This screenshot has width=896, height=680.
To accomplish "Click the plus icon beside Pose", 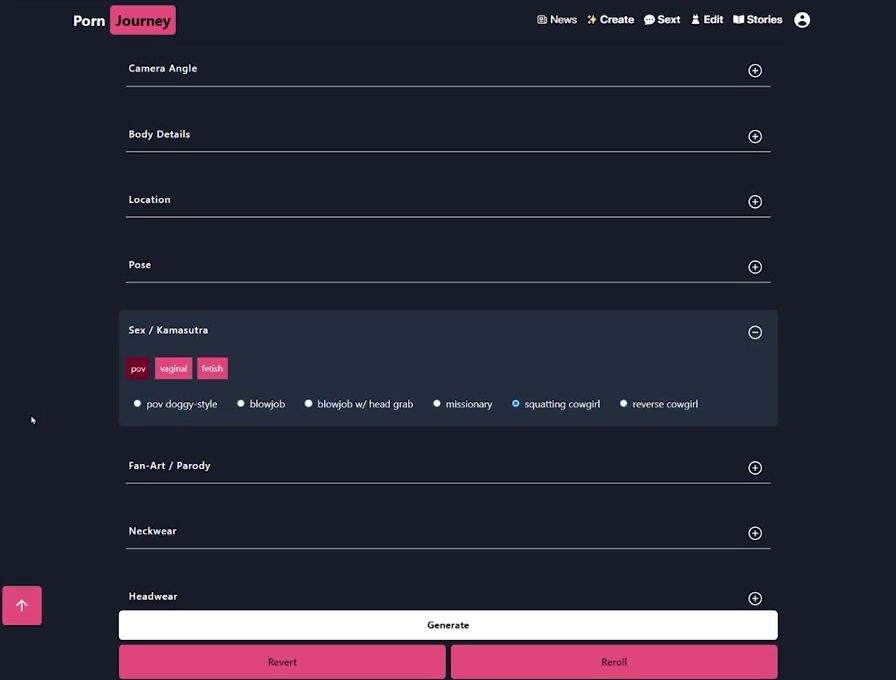I will pos(755,267).
